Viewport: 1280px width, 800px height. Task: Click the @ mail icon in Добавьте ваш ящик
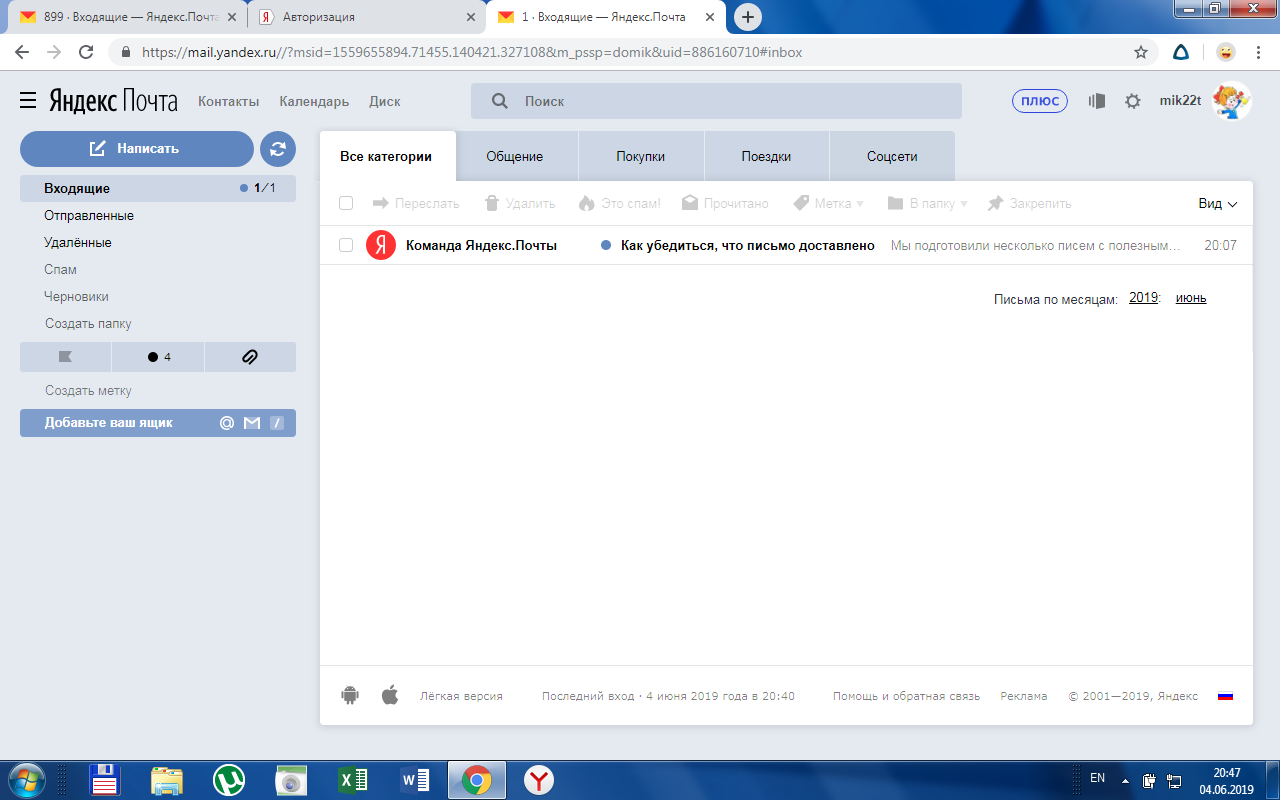coord(227,423)
